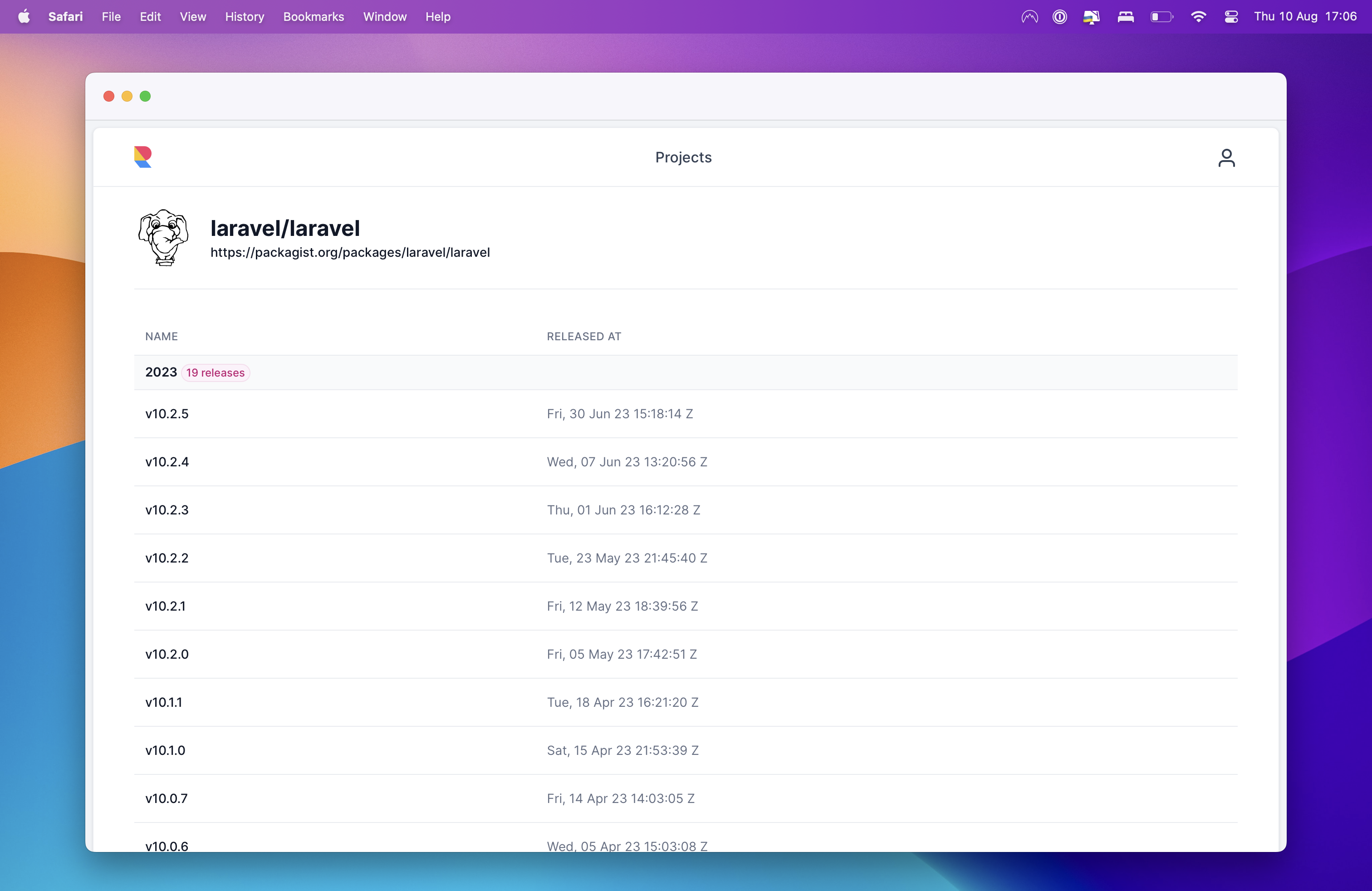Click the Wi-Fi status icon

click(1198, 17)
